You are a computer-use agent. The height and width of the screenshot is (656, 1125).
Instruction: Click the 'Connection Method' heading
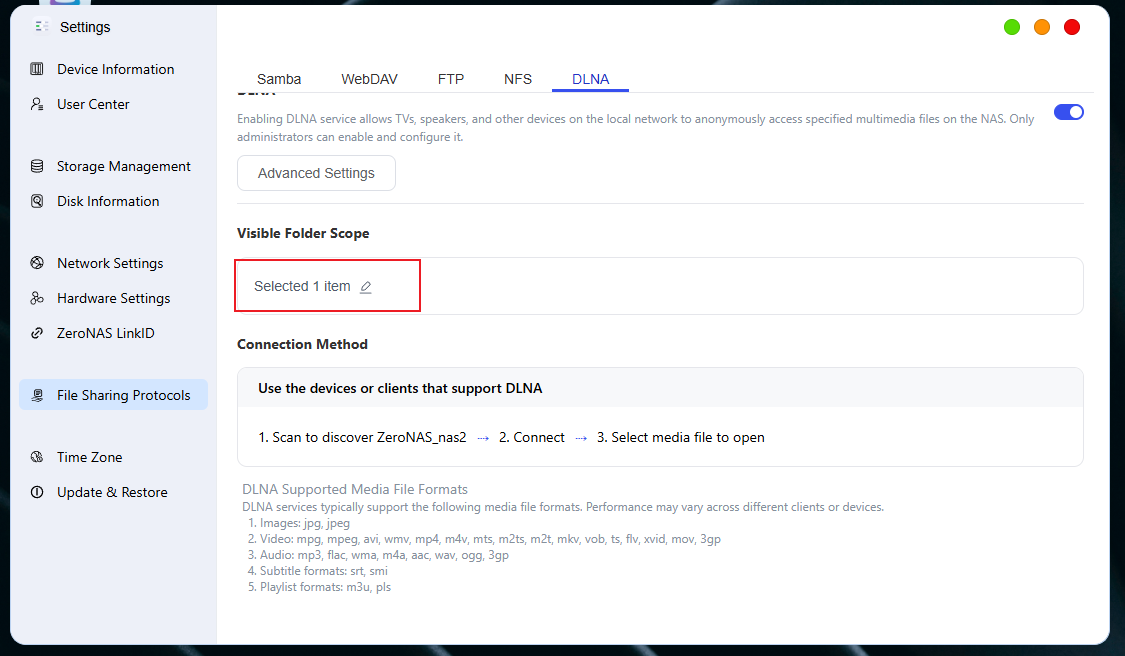click(302, 345)
